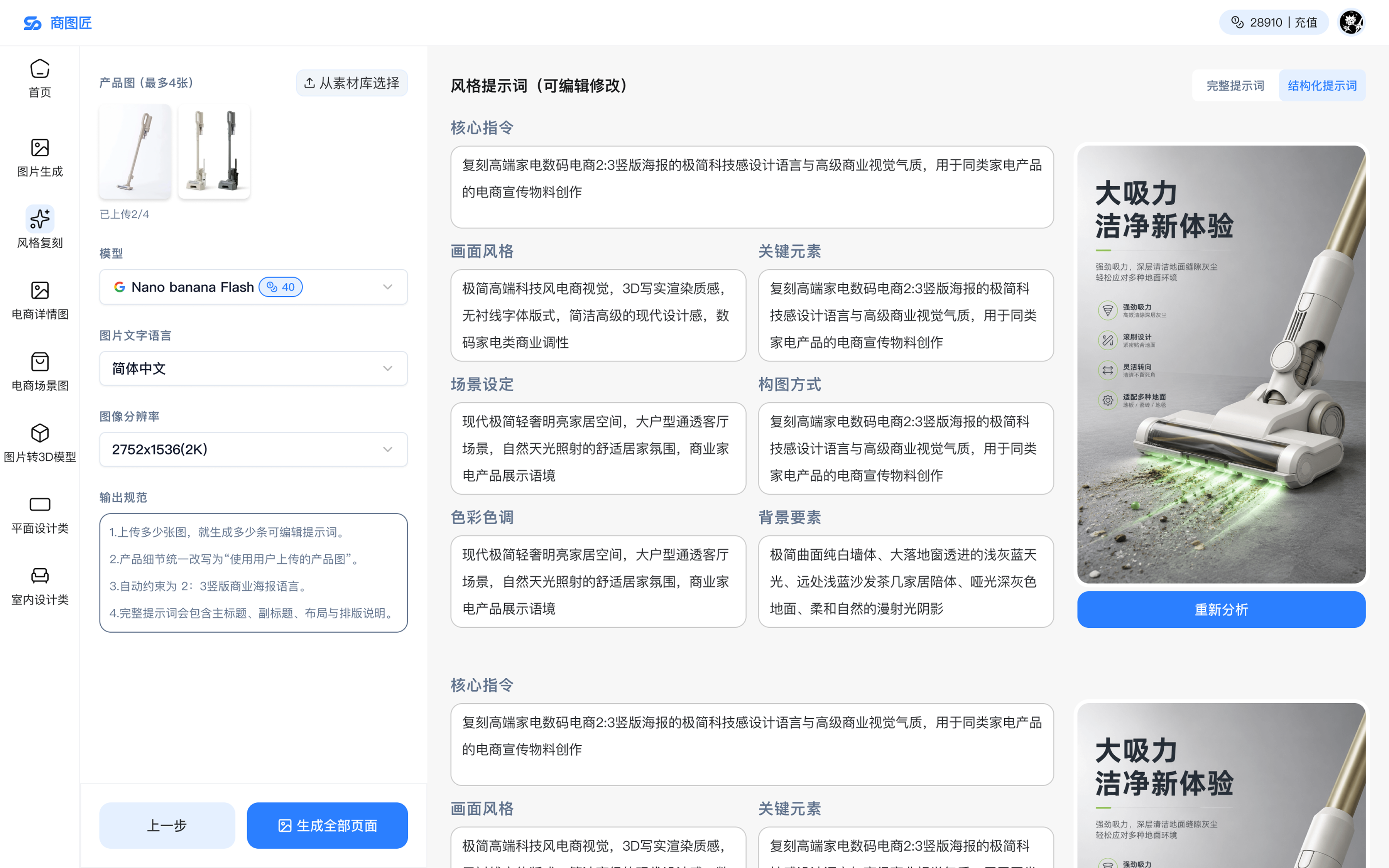Click the user avatar in top bar
This screenshot has width=1389, height=868.
click(1351, 22)
